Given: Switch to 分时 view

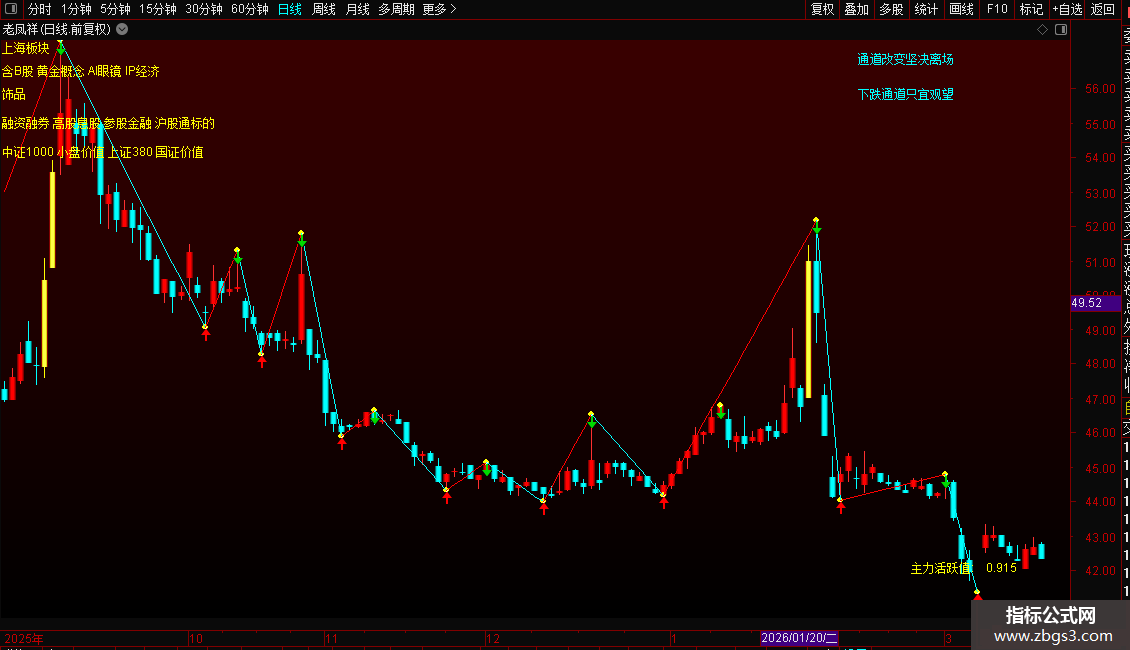Looking at the screenshot, I should 40,9.
